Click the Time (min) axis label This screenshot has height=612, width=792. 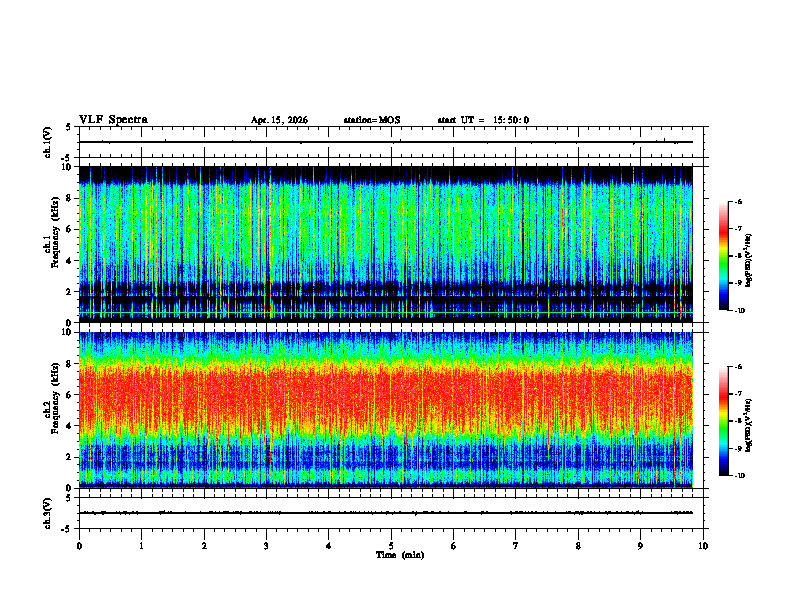pyautogui.click(x=400, y=555)
